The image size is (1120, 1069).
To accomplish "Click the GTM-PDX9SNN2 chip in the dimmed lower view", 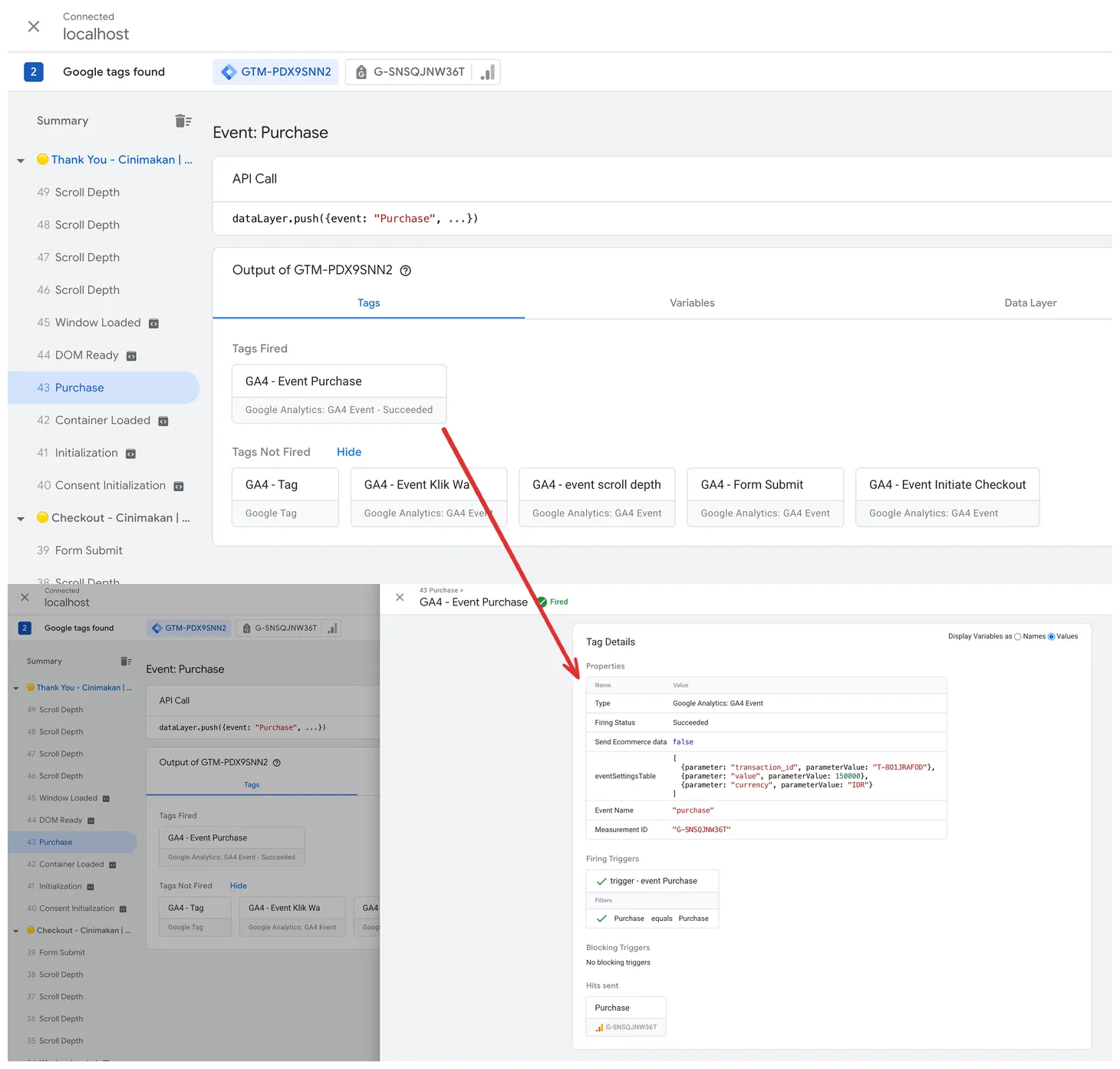I will coord(189,628).
